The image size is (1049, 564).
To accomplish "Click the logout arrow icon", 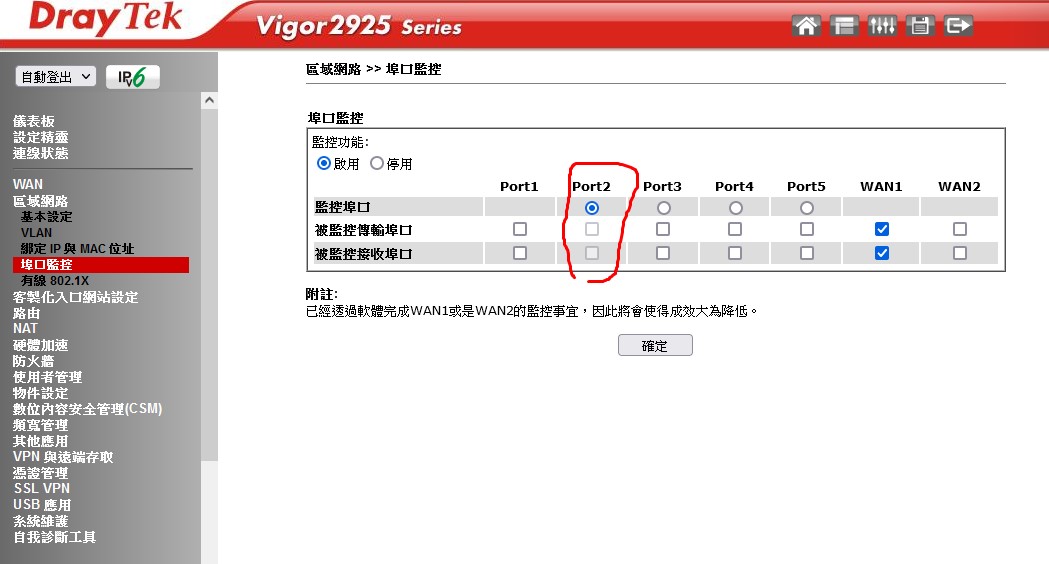I will click(958, 25).
